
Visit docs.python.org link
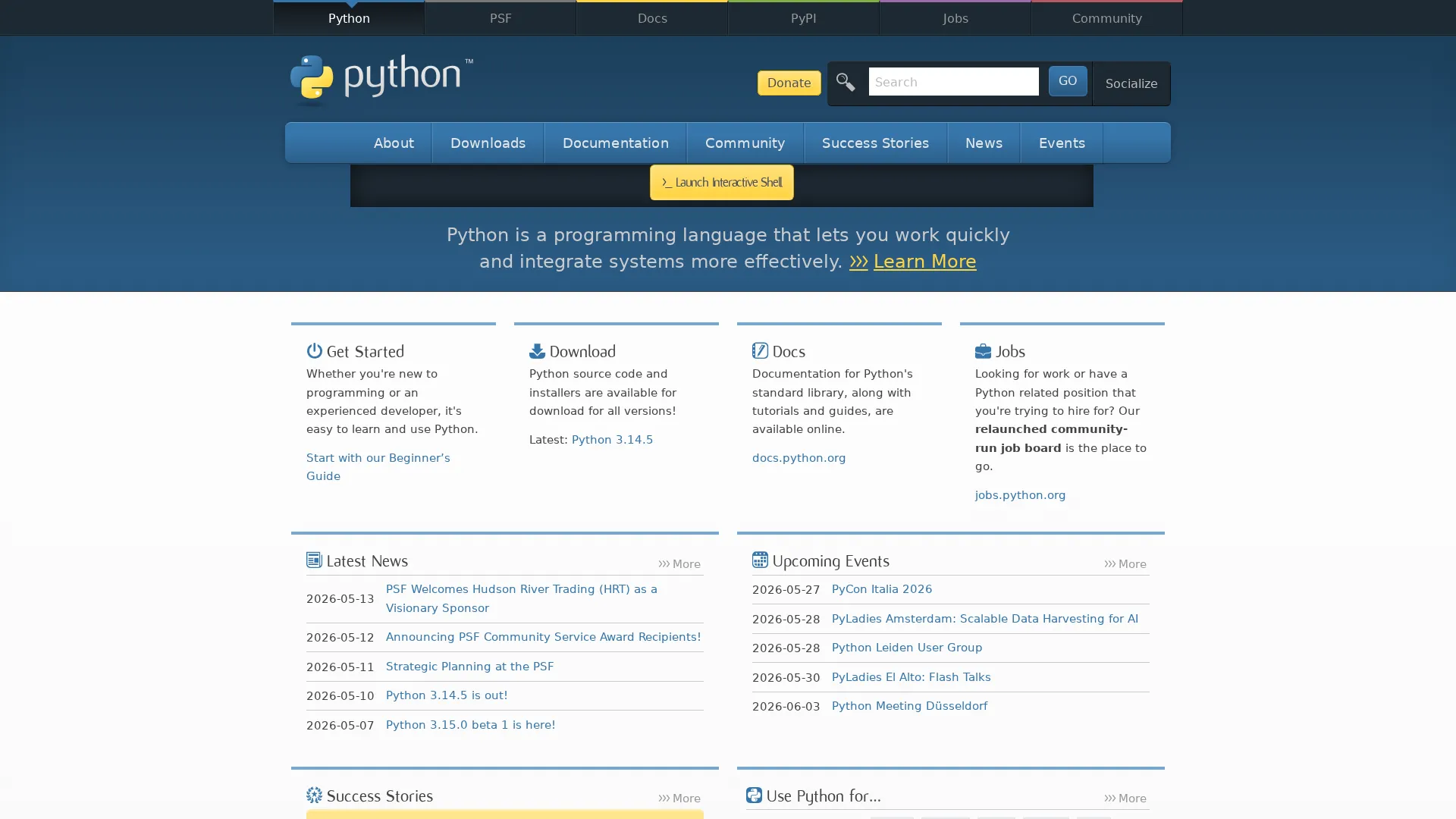(x=799, y=458)
